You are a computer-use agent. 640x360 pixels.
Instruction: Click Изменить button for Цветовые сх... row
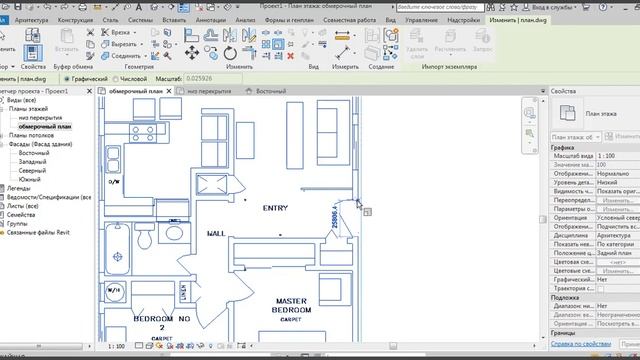(618, 271)
